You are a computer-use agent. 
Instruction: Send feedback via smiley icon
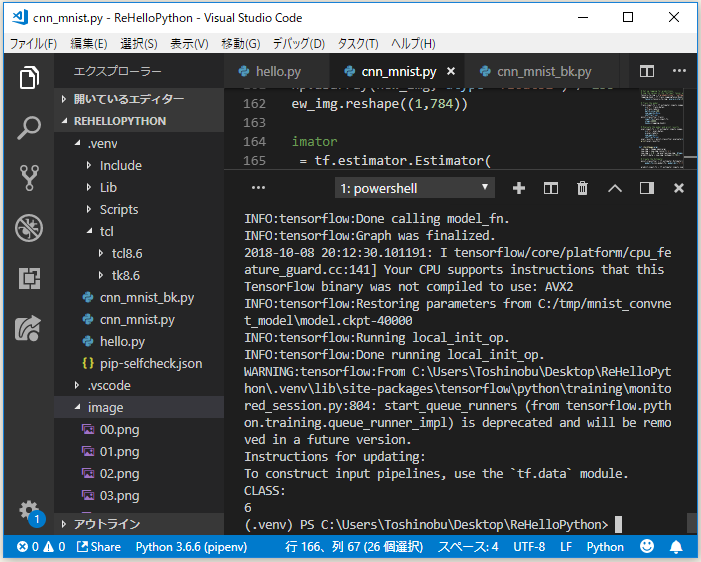647,546
